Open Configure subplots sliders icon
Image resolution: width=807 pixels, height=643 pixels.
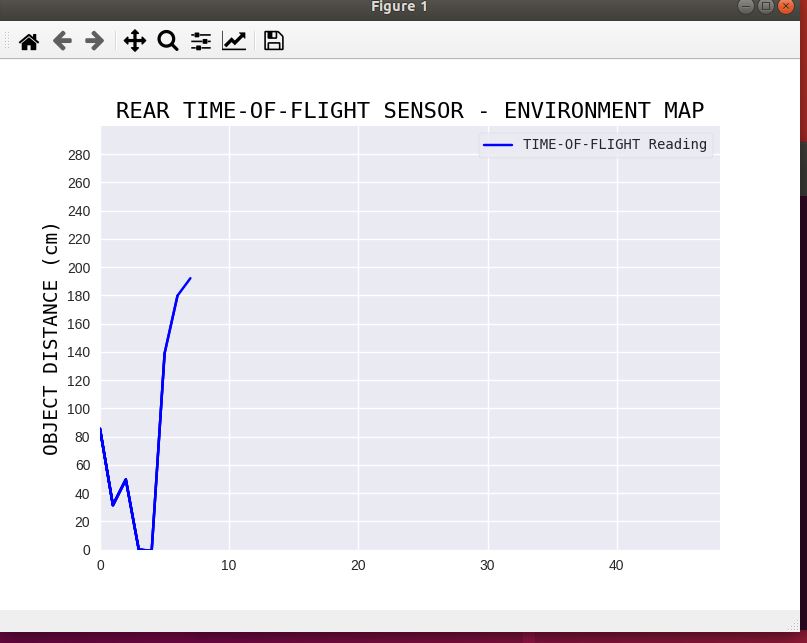tap(201, 41)
